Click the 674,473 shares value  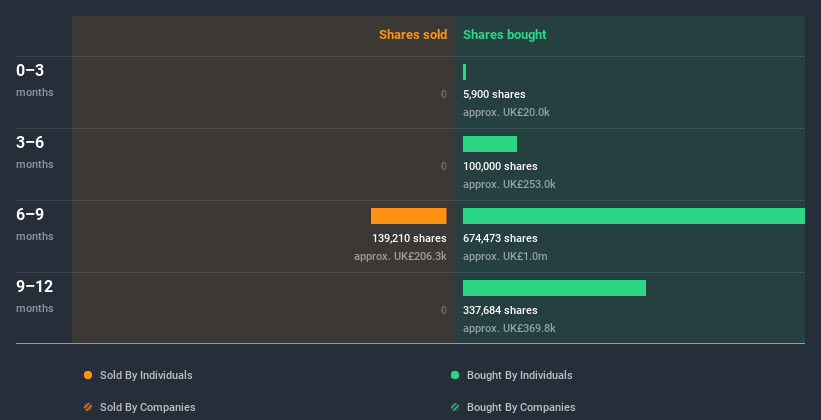coord(500,238)
